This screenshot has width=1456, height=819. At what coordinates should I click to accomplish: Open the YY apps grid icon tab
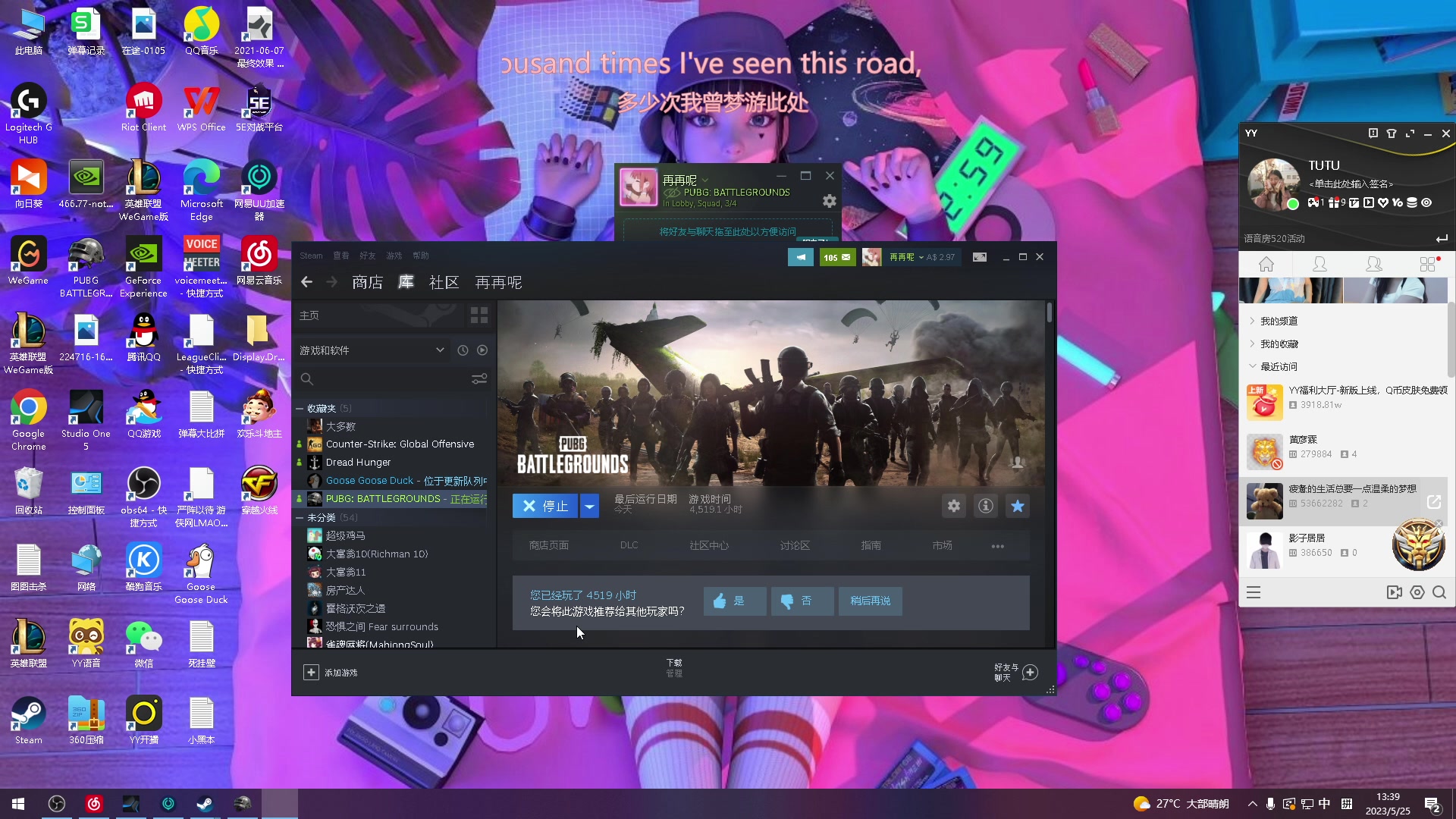[1429, 264]
